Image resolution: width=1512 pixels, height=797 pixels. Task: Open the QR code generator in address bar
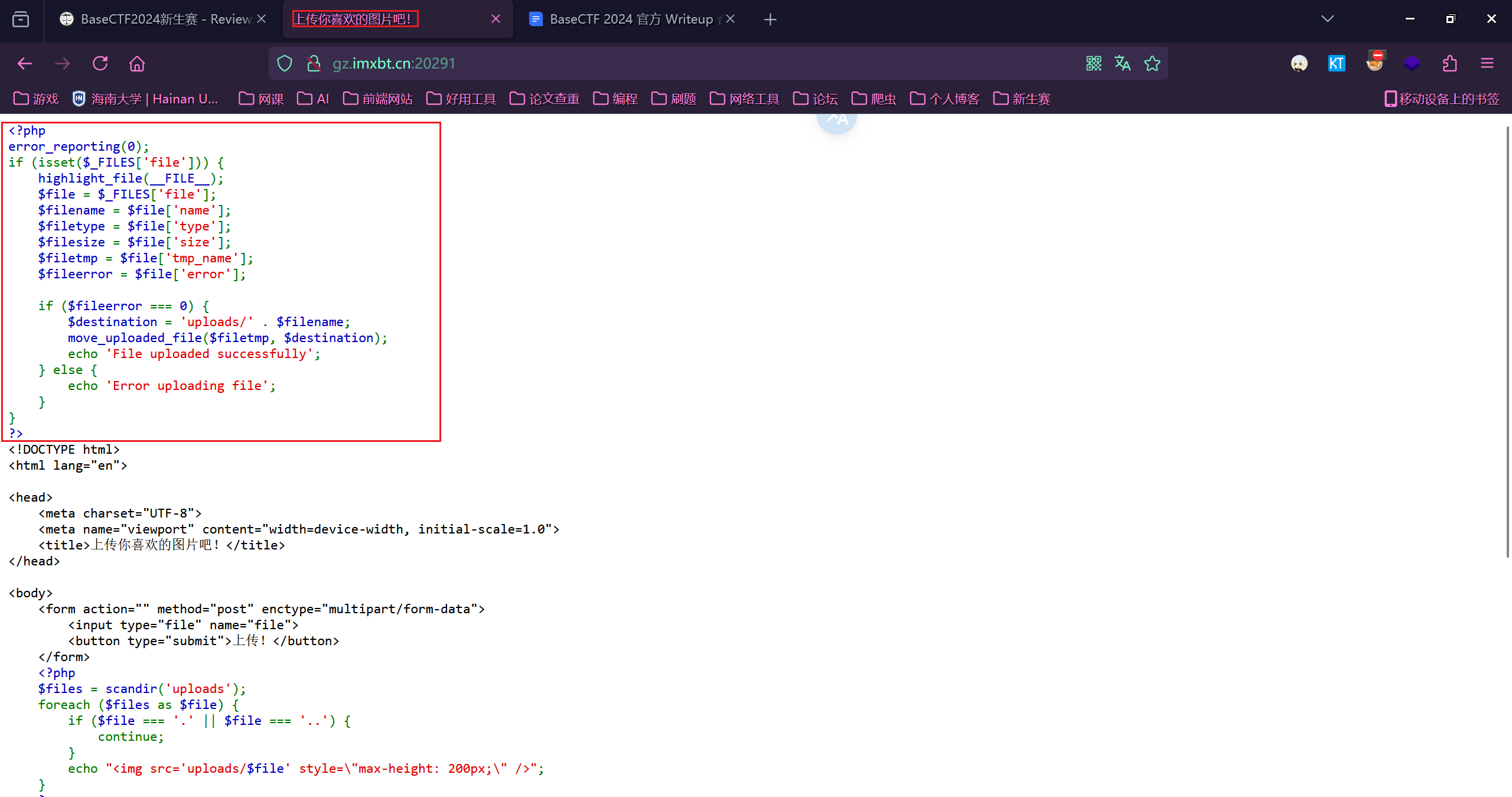tap(1093, 63)
